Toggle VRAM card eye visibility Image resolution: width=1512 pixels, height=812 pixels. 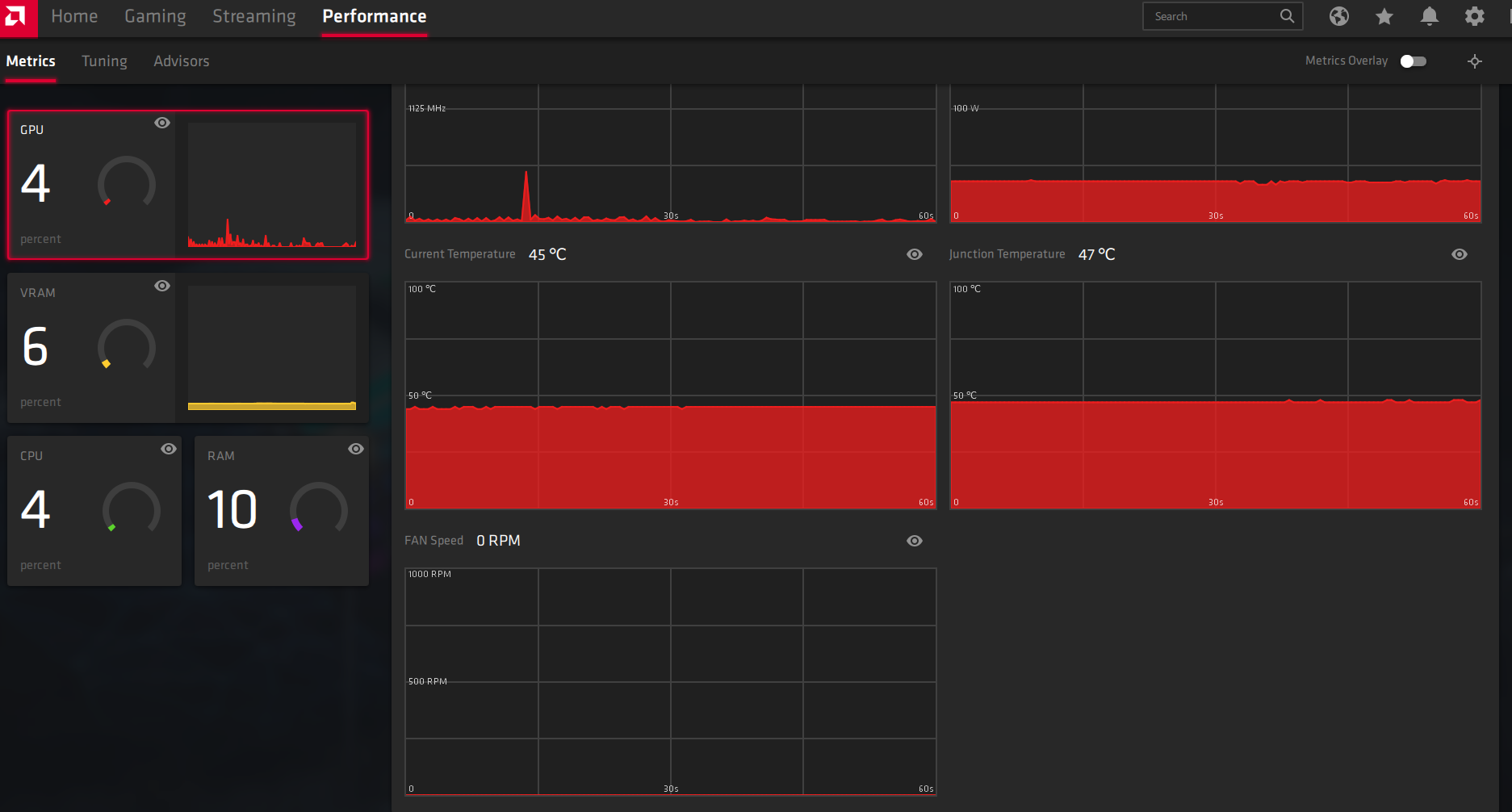pyautogui.click(x=162, y=286)
